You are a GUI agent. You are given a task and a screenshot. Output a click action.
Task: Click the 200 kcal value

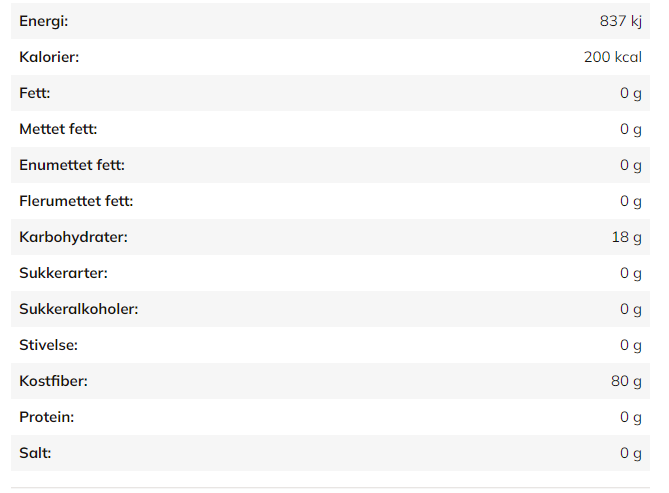[612, 57]
